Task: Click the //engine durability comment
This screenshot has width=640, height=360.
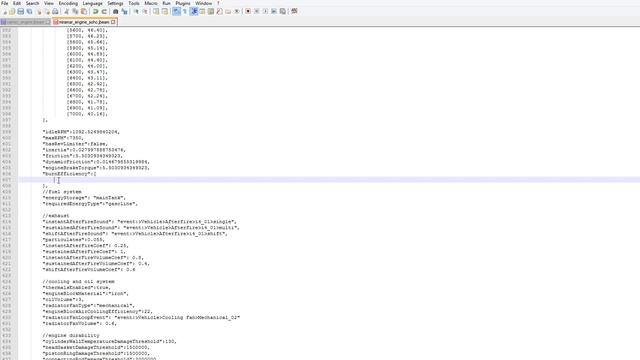Action: point(71,336)
